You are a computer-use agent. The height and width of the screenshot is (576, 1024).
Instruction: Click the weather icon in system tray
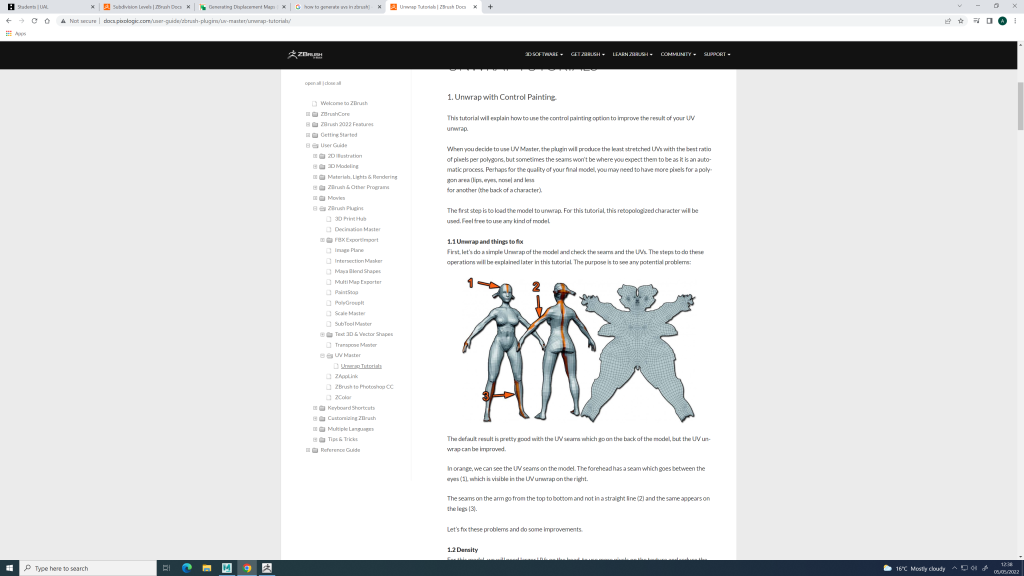point(888,568)
